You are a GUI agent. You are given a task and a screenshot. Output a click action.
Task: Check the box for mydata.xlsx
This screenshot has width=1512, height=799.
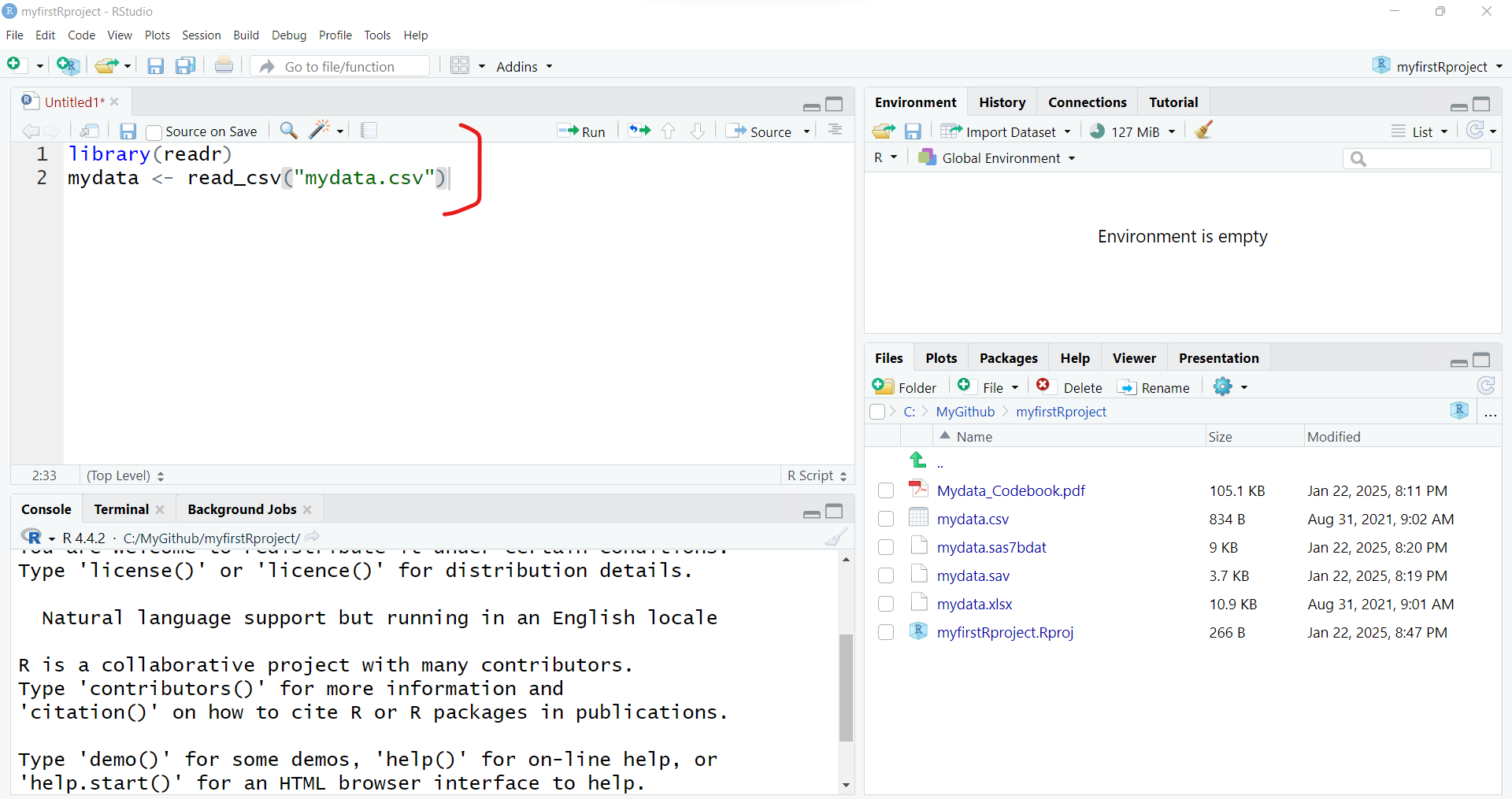point(886,605)
